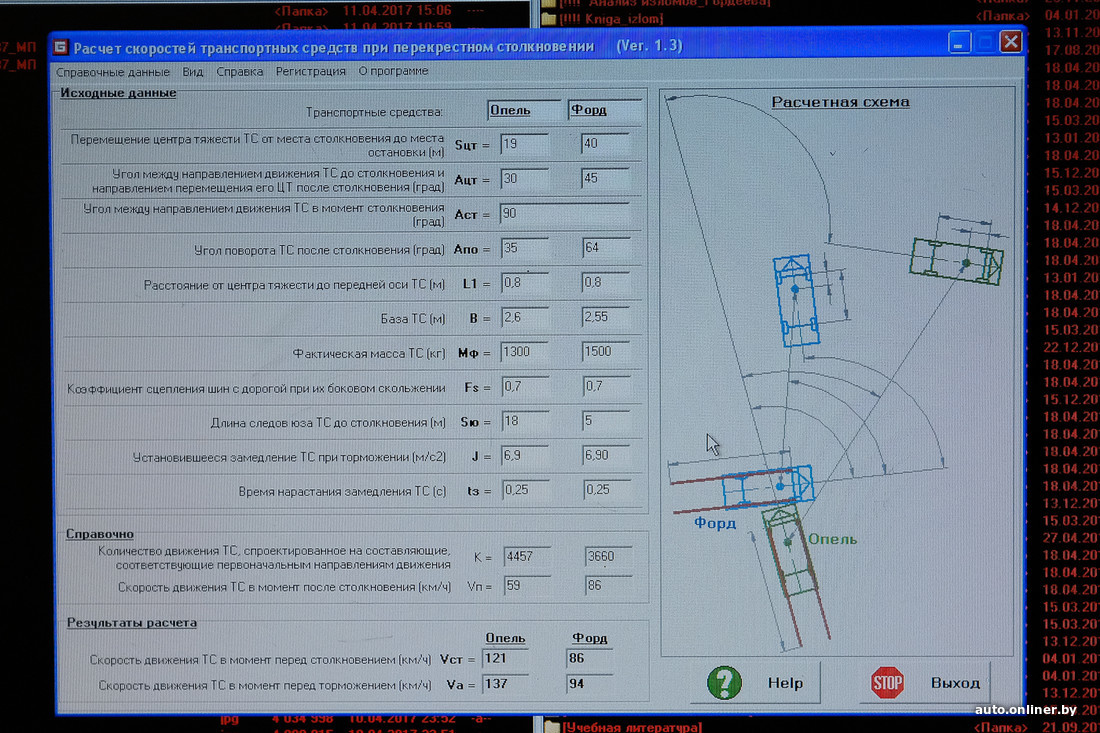Screen dimensions: 1100x733
Task: Click the Опель Fs coefficient field
Action: coord(525,386)
